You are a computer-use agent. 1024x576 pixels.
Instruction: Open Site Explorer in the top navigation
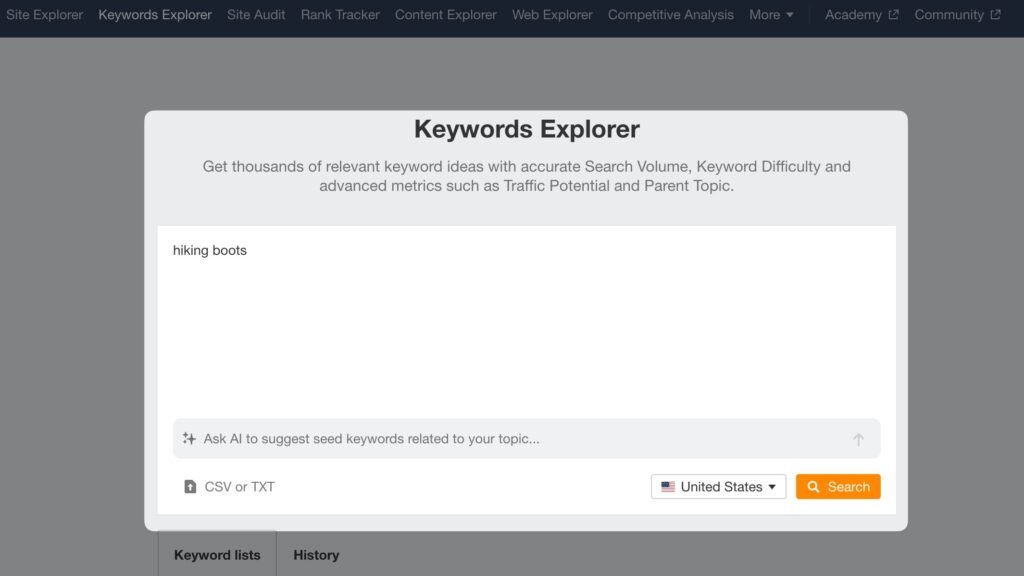point(44,14)
